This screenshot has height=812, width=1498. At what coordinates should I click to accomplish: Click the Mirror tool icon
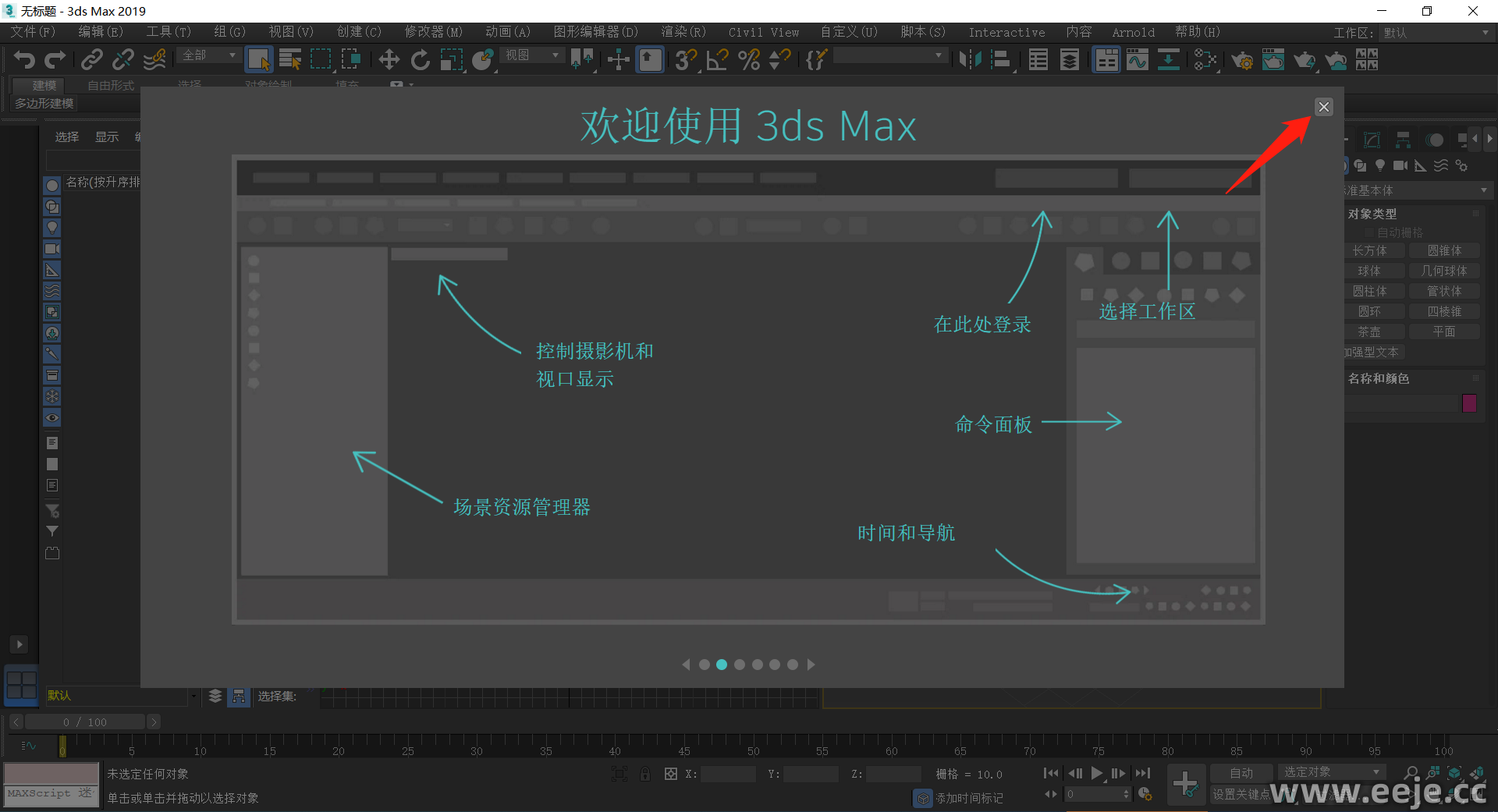coord(970,60)
